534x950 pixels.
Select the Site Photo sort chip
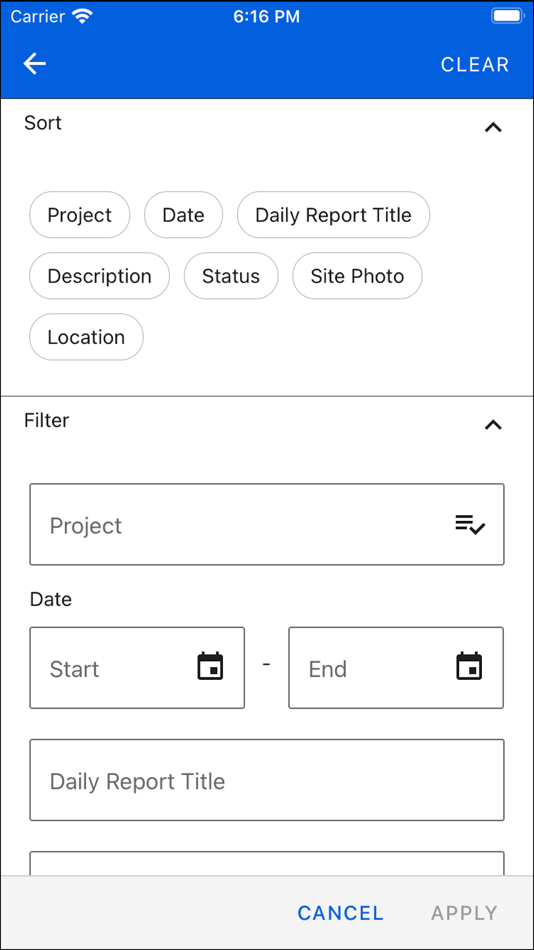(357, 276)
